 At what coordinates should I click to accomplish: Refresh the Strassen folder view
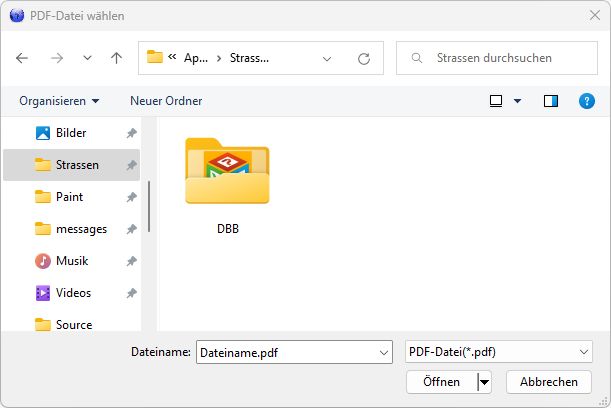coord(364,58)
